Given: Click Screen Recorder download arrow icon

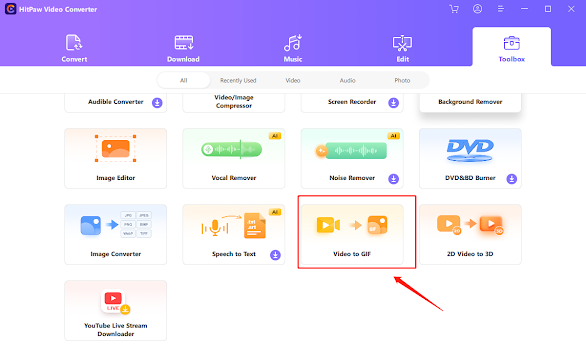Looking at the screenshot, I should click(393, 102).
